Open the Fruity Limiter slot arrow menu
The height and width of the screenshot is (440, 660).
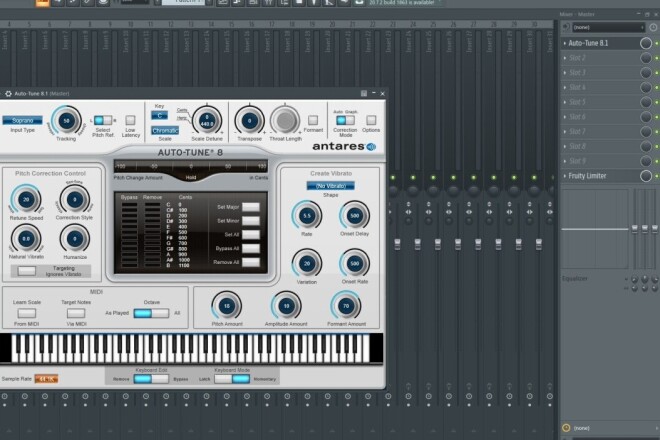click(565, 176)
